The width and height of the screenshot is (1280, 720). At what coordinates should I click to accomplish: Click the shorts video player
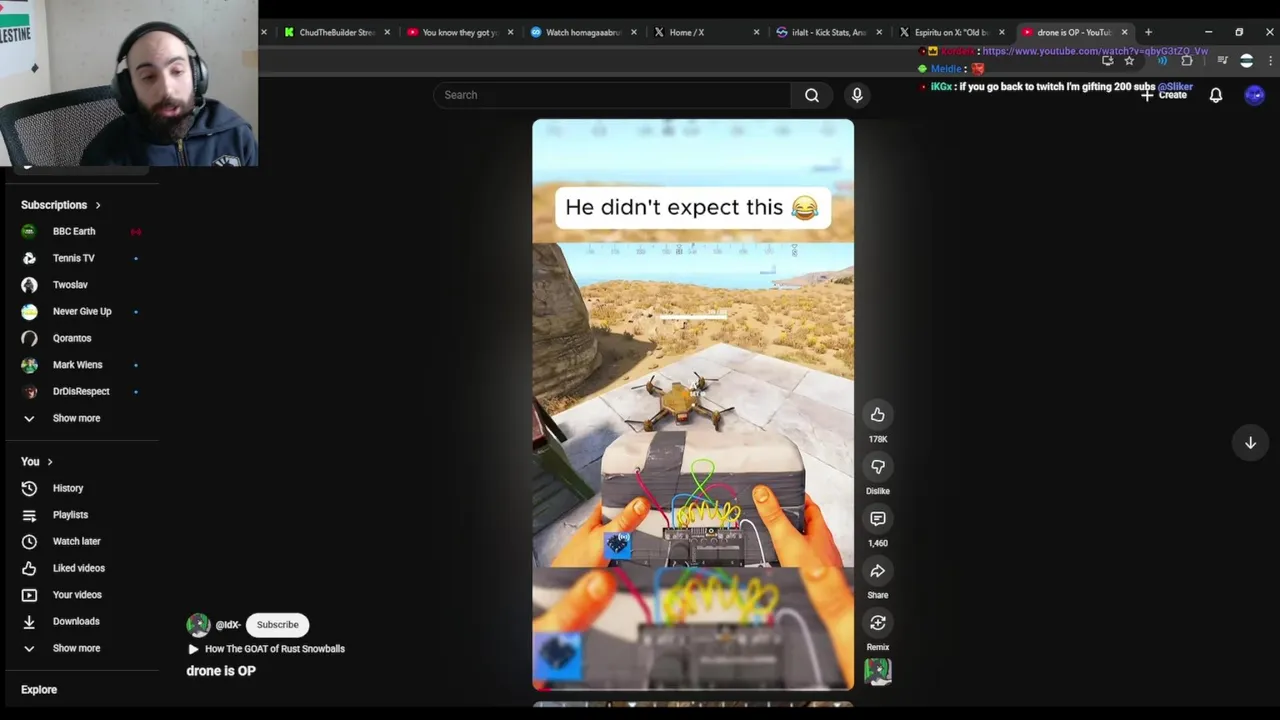pyautogui.click(x=693, y=405)
